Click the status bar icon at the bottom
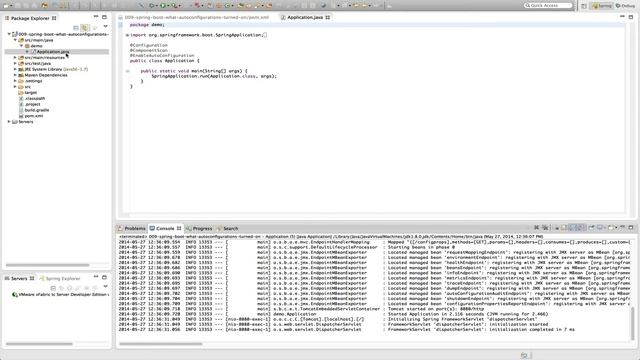 [x=525, y=356]
